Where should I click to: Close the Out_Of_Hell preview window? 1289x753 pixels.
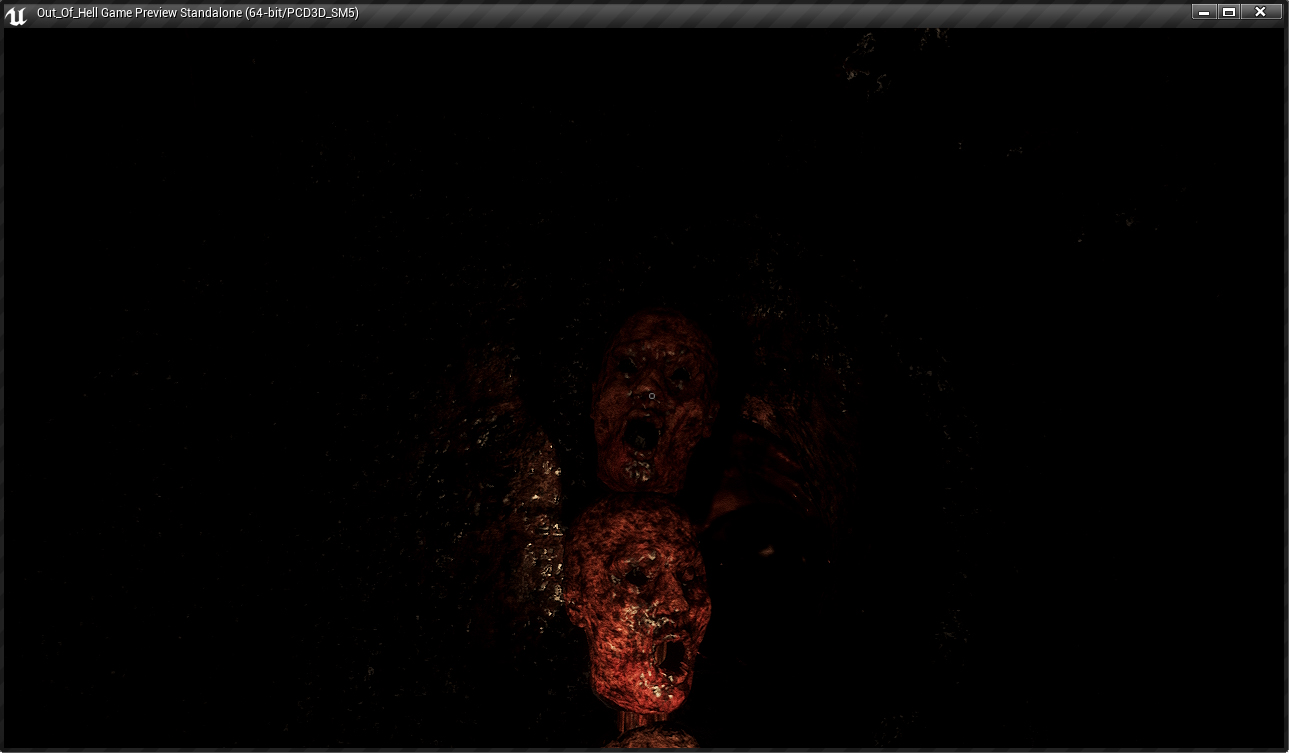coord(1261,12)
